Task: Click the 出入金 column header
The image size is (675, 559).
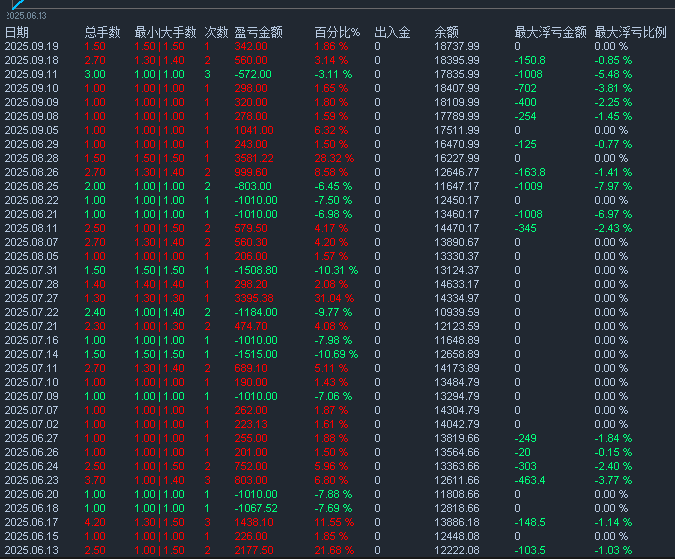Action: tap(392, 33)
